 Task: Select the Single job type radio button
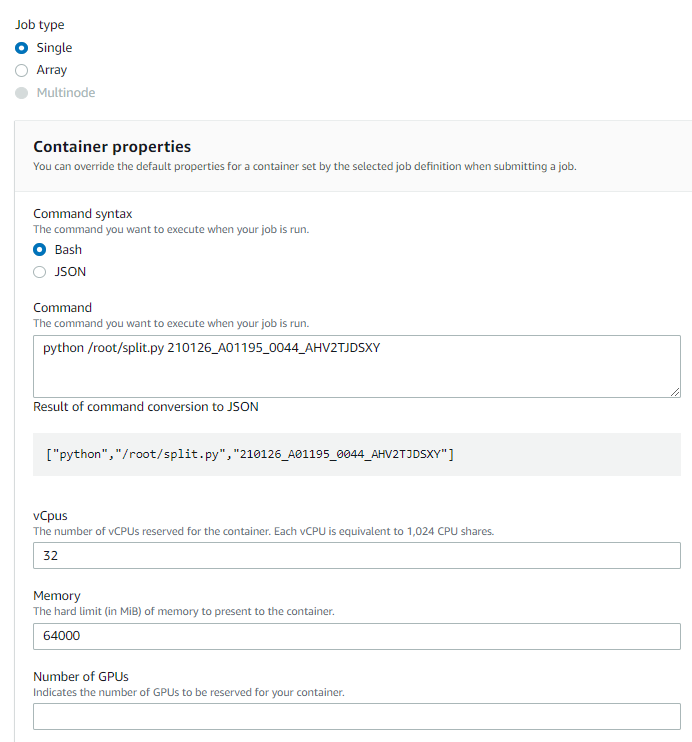[22, 48]
